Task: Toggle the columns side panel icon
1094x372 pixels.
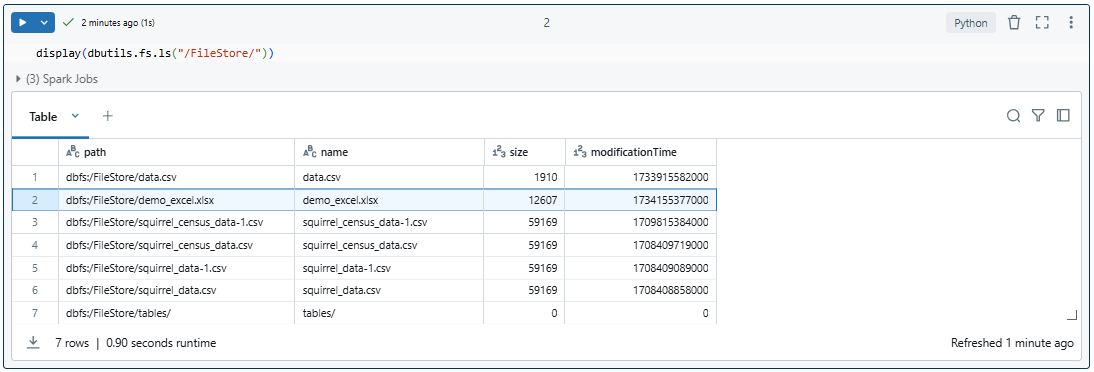Action: (1063, 116)
